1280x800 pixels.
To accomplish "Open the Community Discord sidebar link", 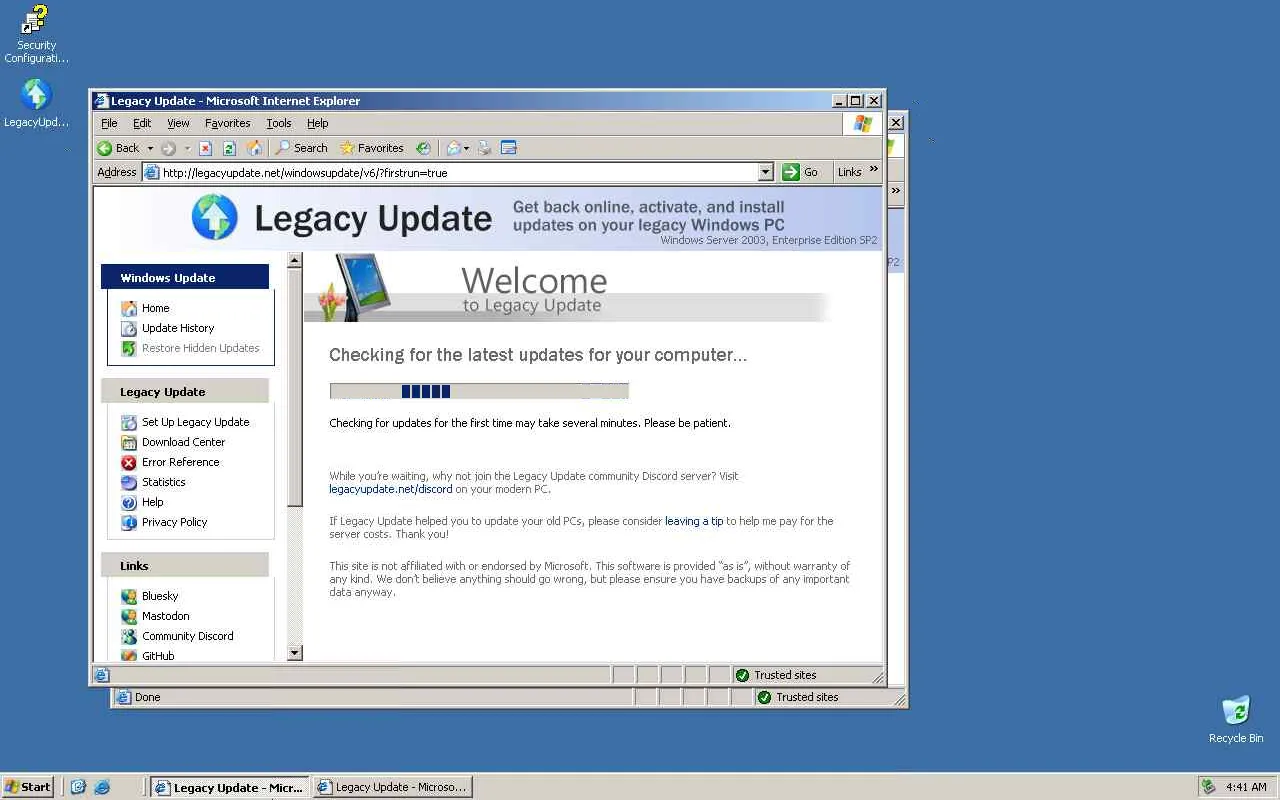I will [x=188, y=636].
